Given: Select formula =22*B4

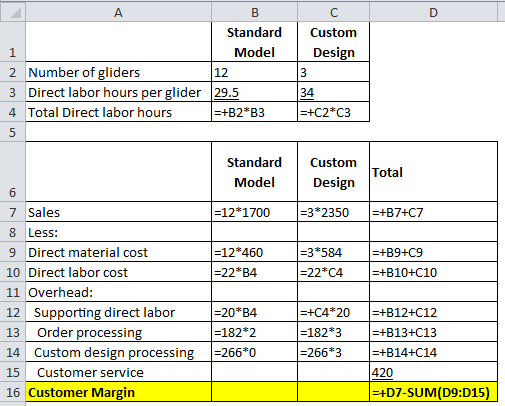Looking at the screenshot, I should 254,272.
